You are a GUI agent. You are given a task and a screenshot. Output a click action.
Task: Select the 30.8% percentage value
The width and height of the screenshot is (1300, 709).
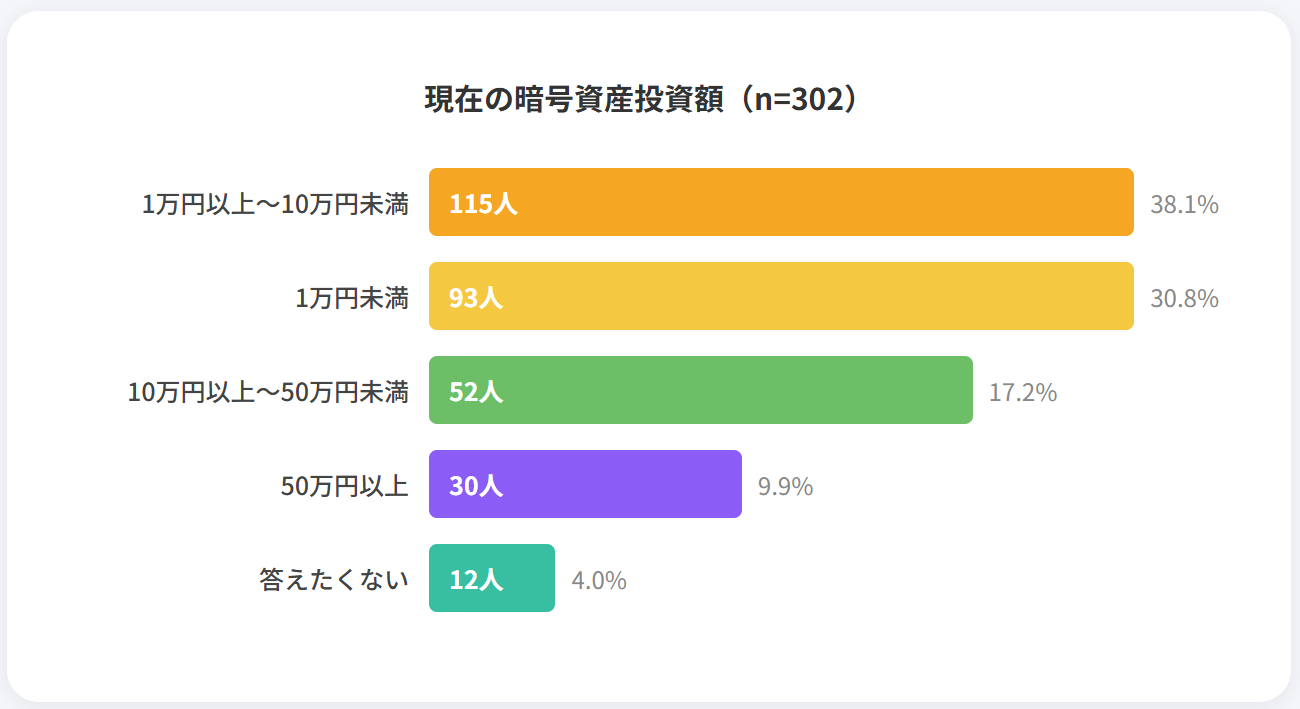pos(1184,298)
